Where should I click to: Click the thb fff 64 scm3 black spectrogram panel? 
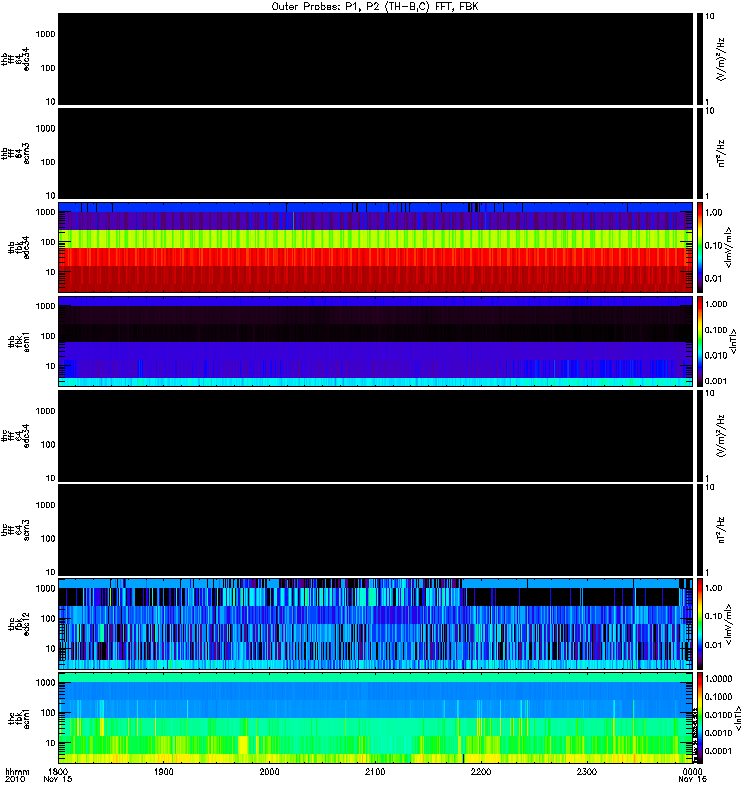[375, 154]
